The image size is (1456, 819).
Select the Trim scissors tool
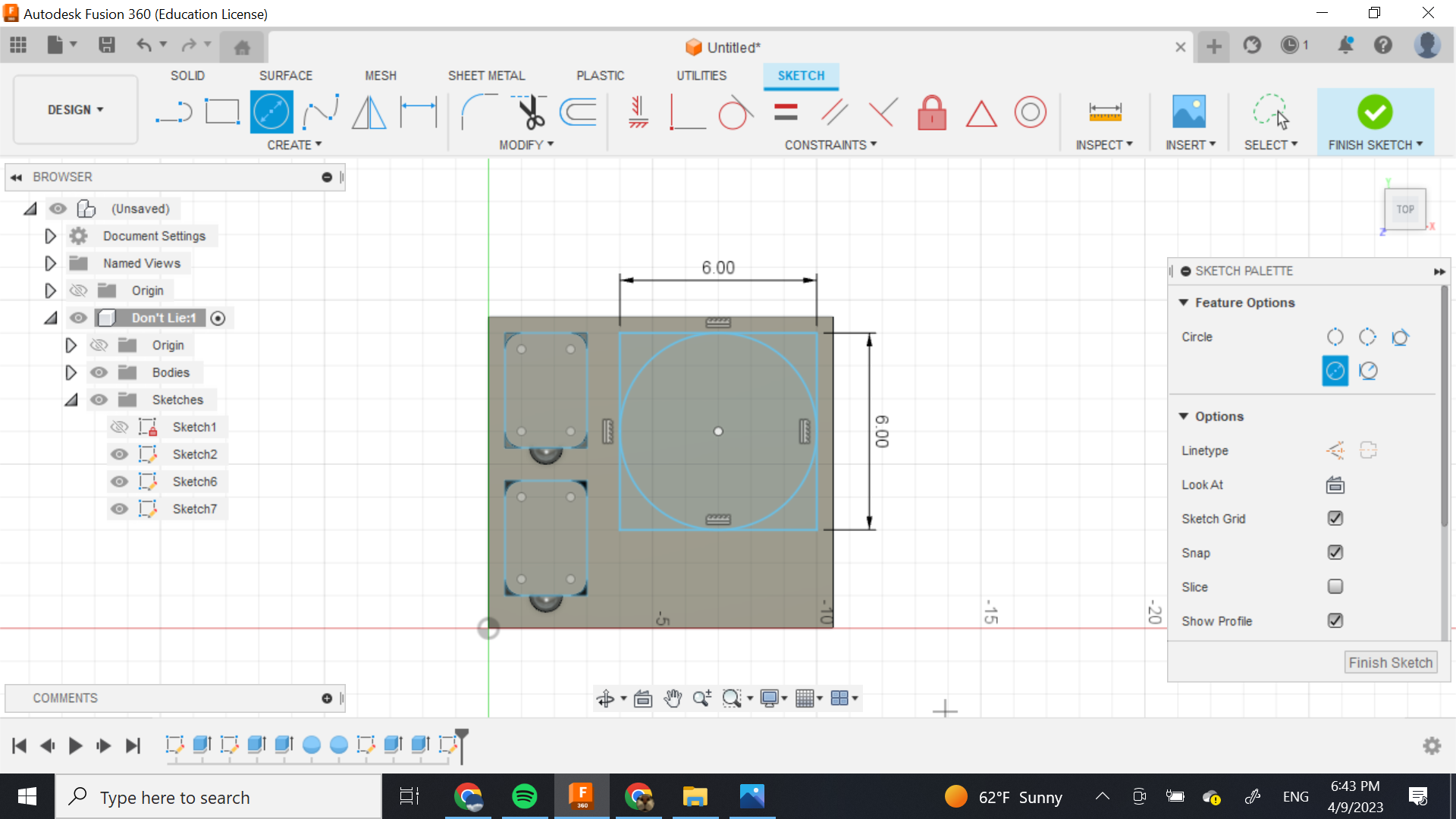coord(531,112)
